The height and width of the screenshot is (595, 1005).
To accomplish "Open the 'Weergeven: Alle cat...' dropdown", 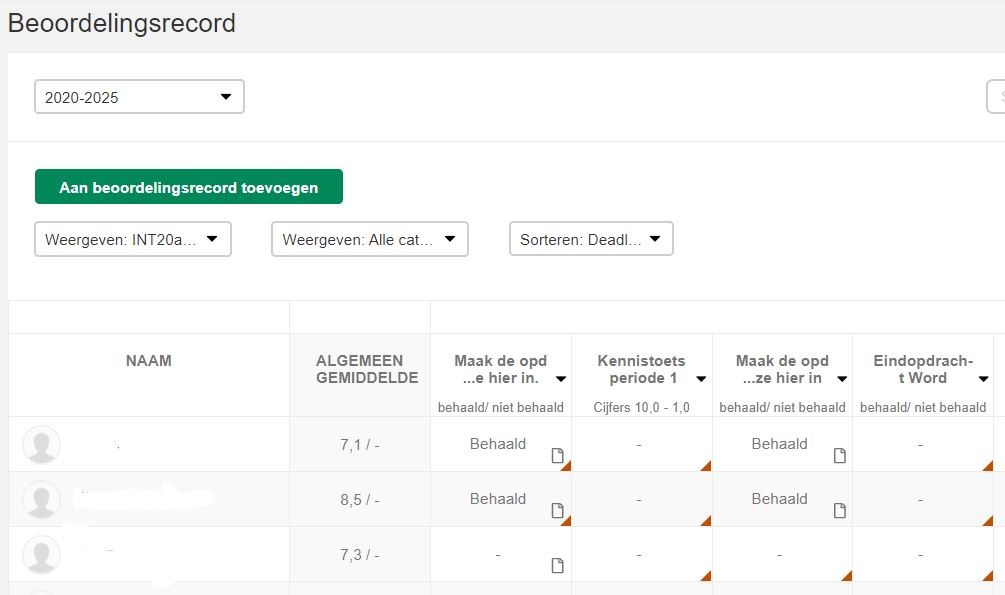I will click(x=370, y=239).
